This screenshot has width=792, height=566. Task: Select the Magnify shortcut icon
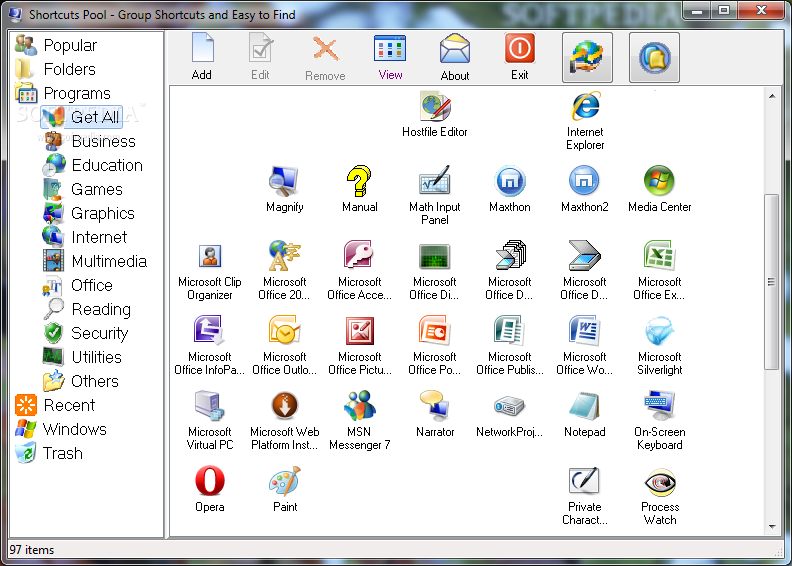point(284,190)
